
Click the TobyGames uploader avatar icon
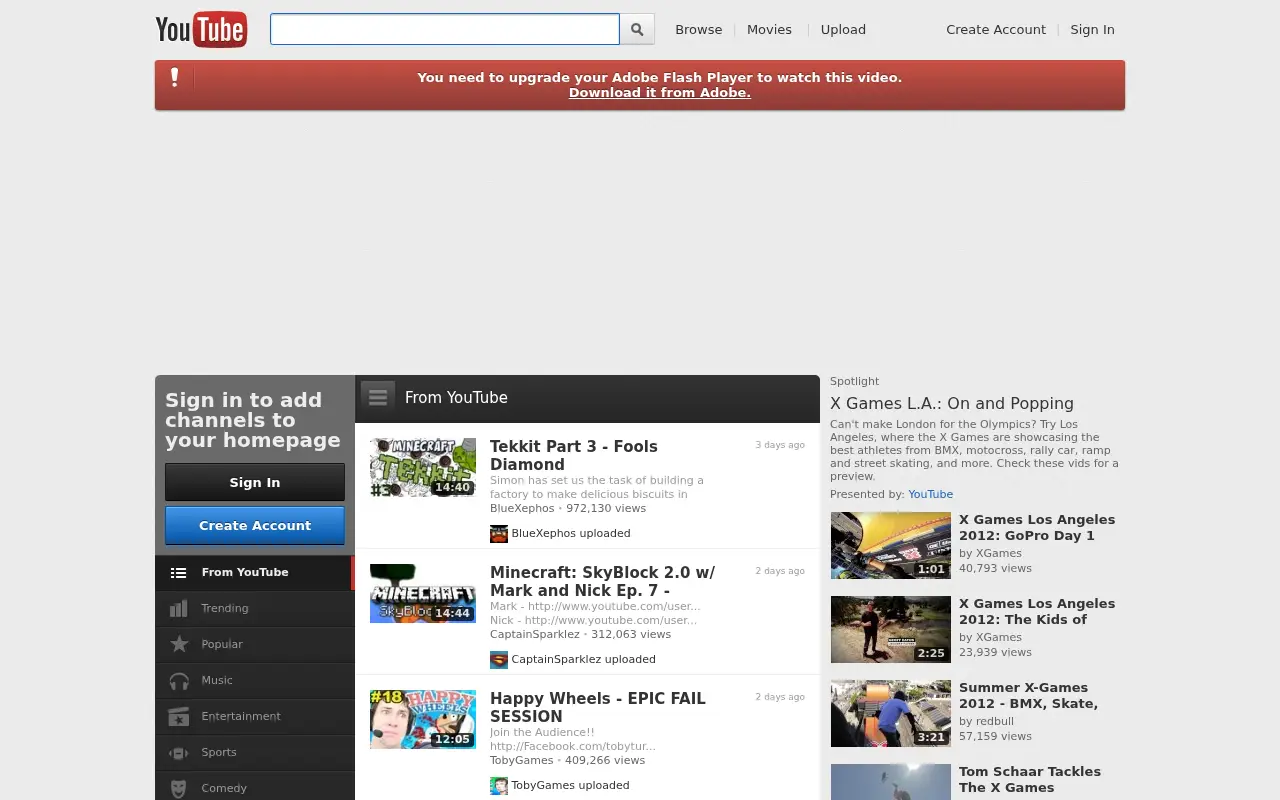pos(499,786)
